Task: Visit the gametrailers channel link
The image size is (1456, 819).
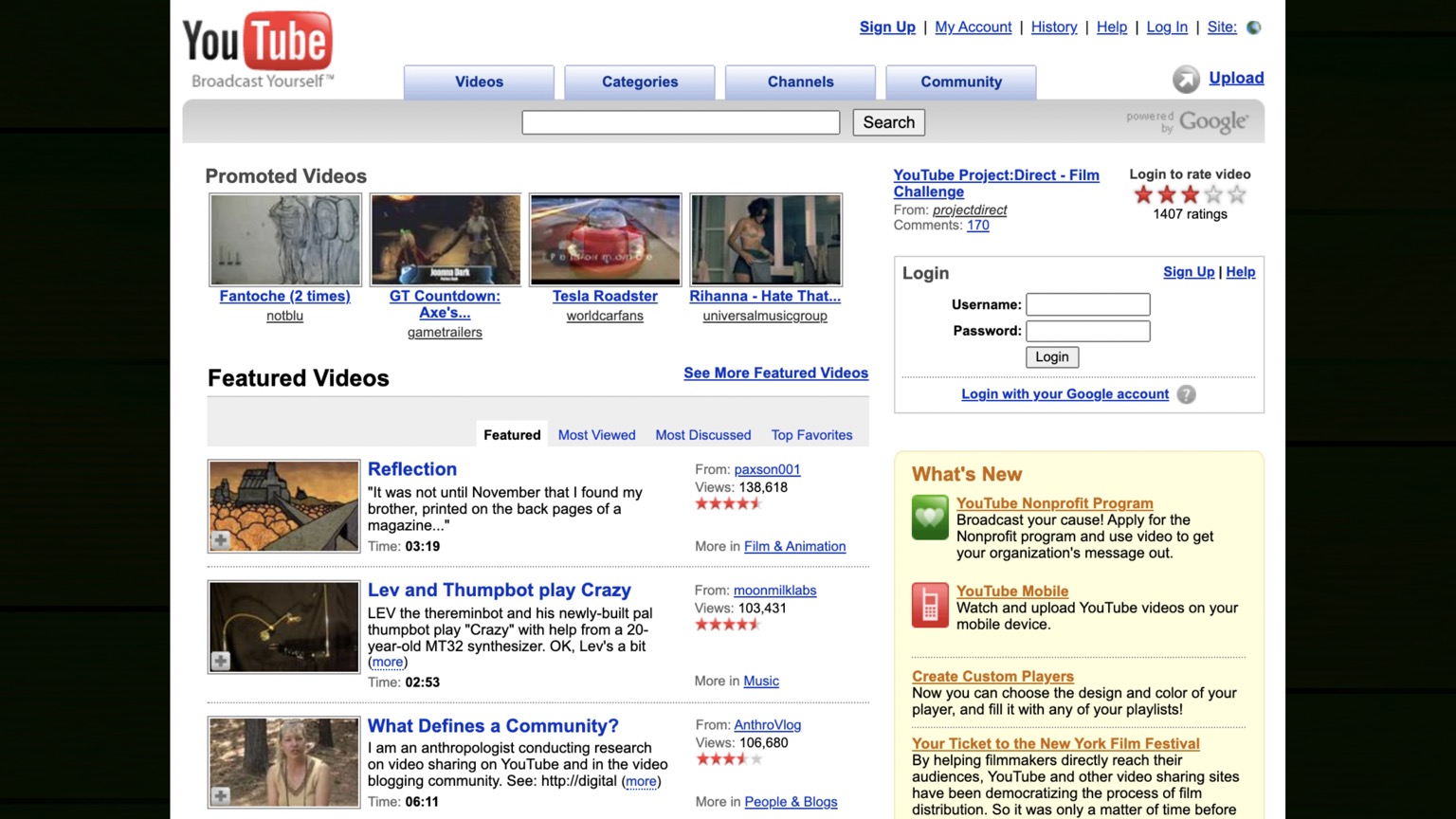Action: point(445,333)
